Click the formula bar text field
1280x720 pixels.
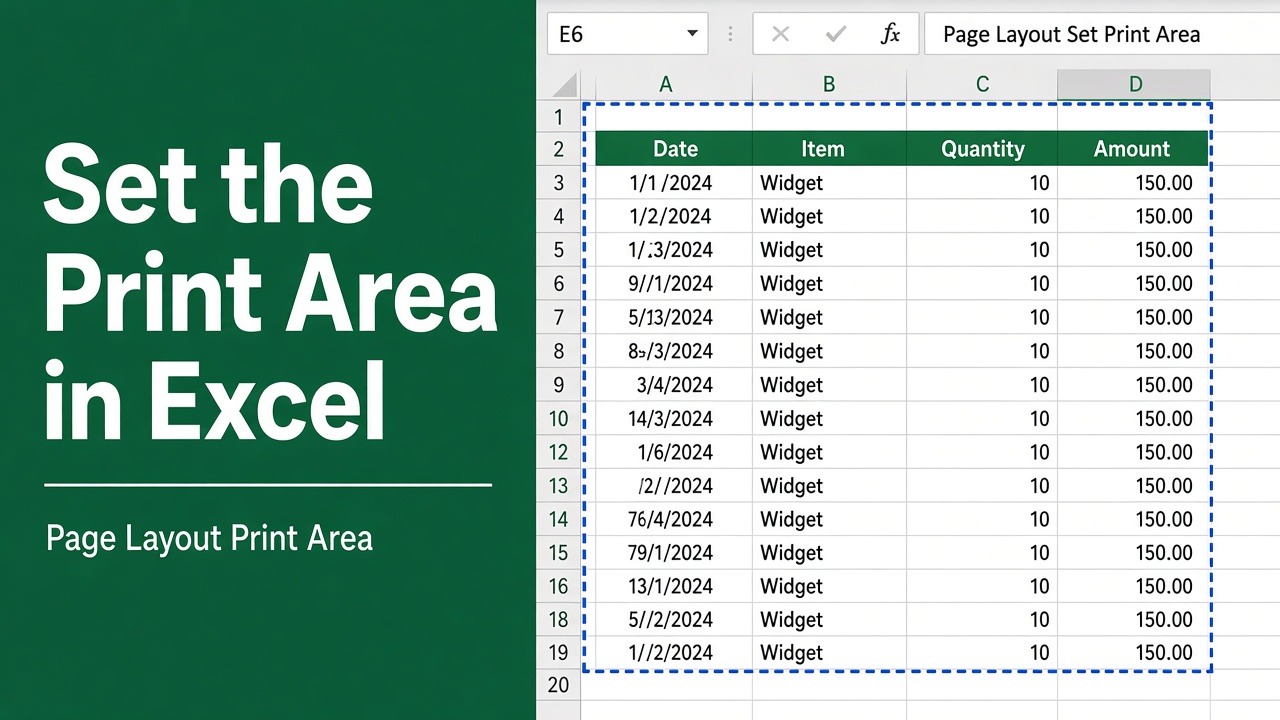coord(1102,34)
